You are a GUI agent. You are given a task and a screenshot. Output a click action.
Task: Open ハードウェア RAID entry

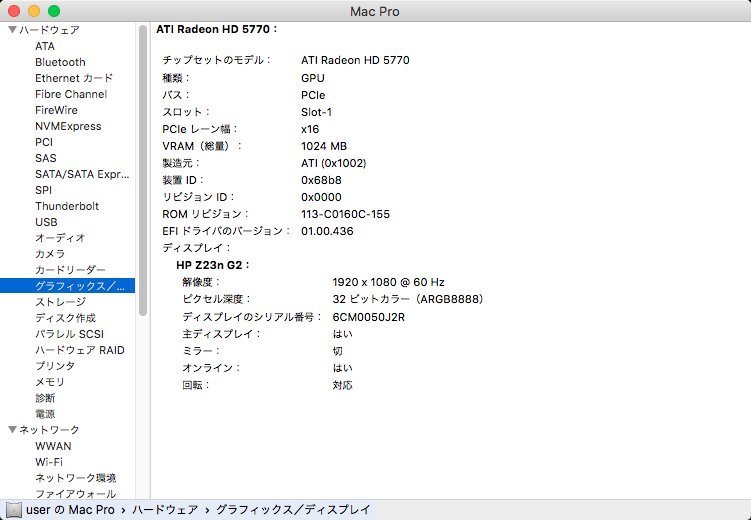[x=80, y=350]
